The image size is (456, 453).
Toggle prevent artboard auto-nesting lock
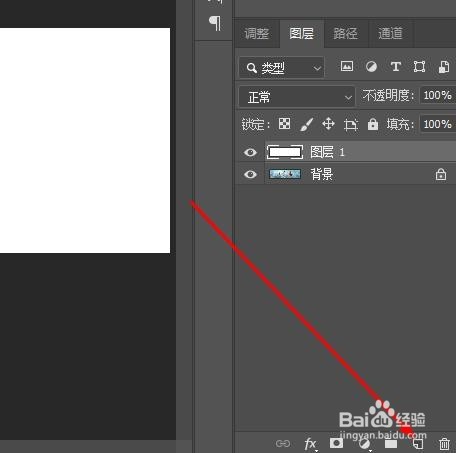[x=351, y=125]
